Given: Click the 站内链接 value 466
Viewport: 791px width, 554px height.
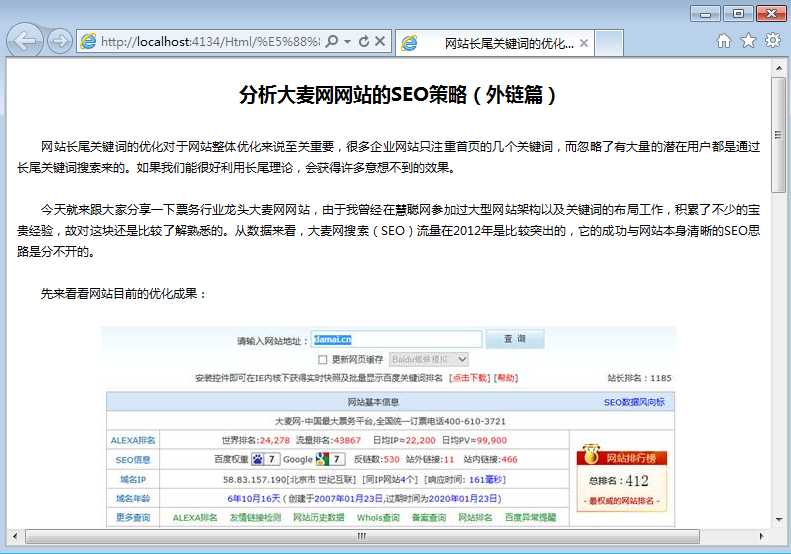Looking at the screenshot, I should coord(510,460).
